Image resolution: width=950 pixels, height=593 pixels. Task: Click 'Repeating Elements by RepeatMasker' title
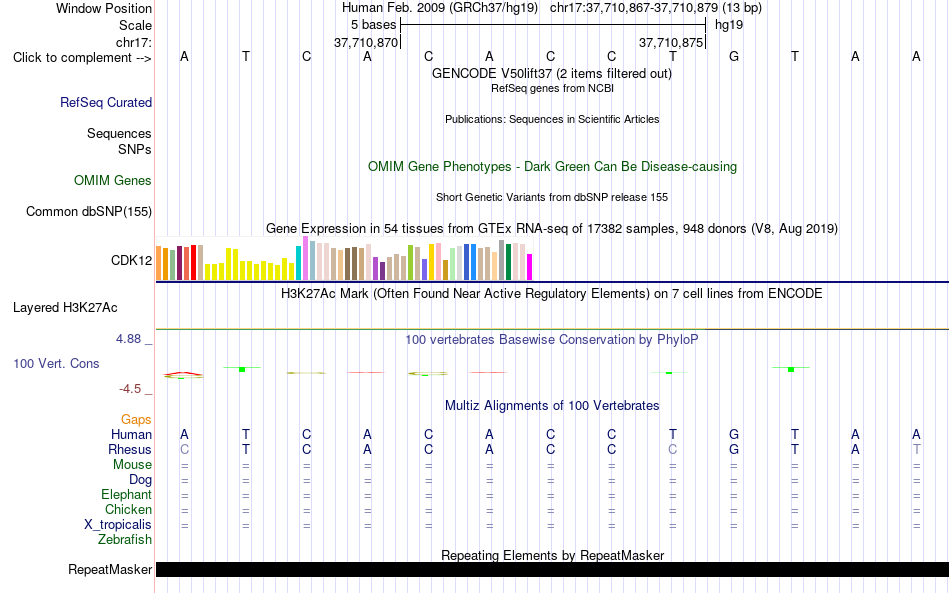click(x=552, y=555)
